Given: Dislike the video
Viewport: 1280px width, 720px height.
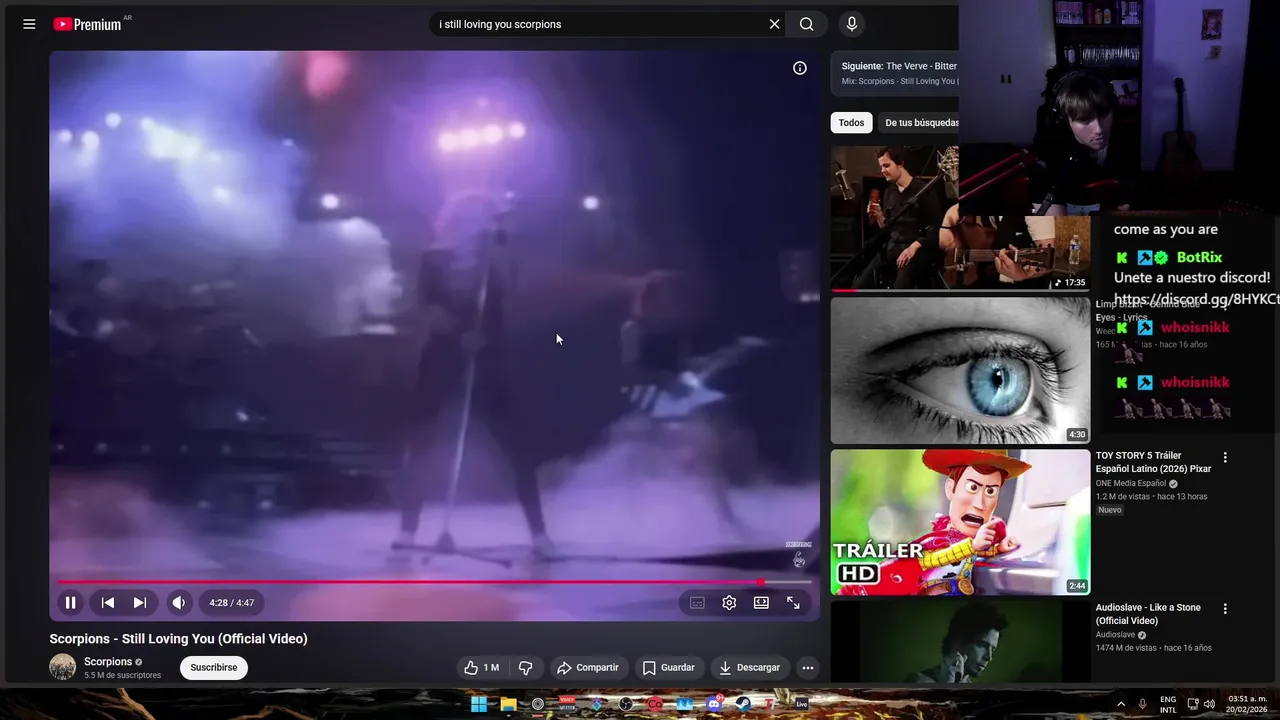Looking at the screenshot, I should (526, 668).
